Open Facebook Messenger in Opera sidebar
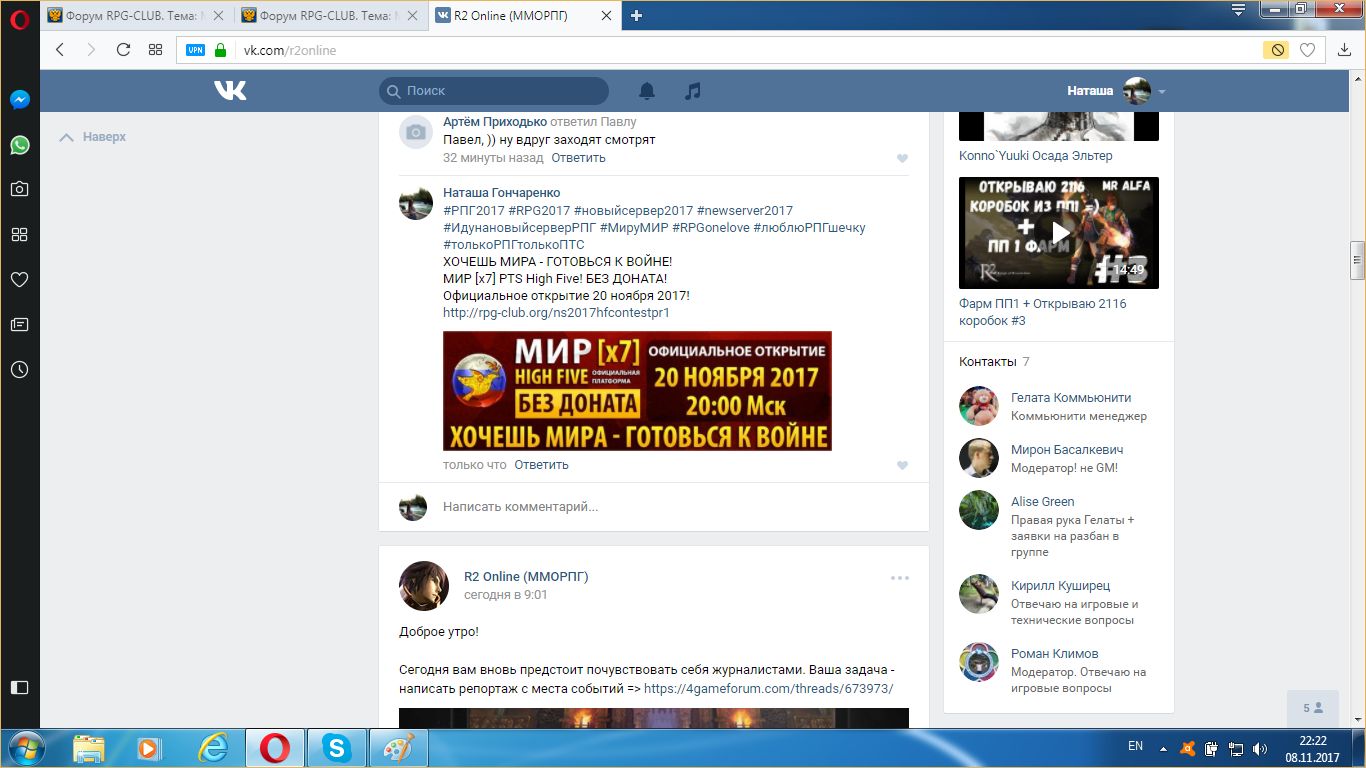 point(19,100)
